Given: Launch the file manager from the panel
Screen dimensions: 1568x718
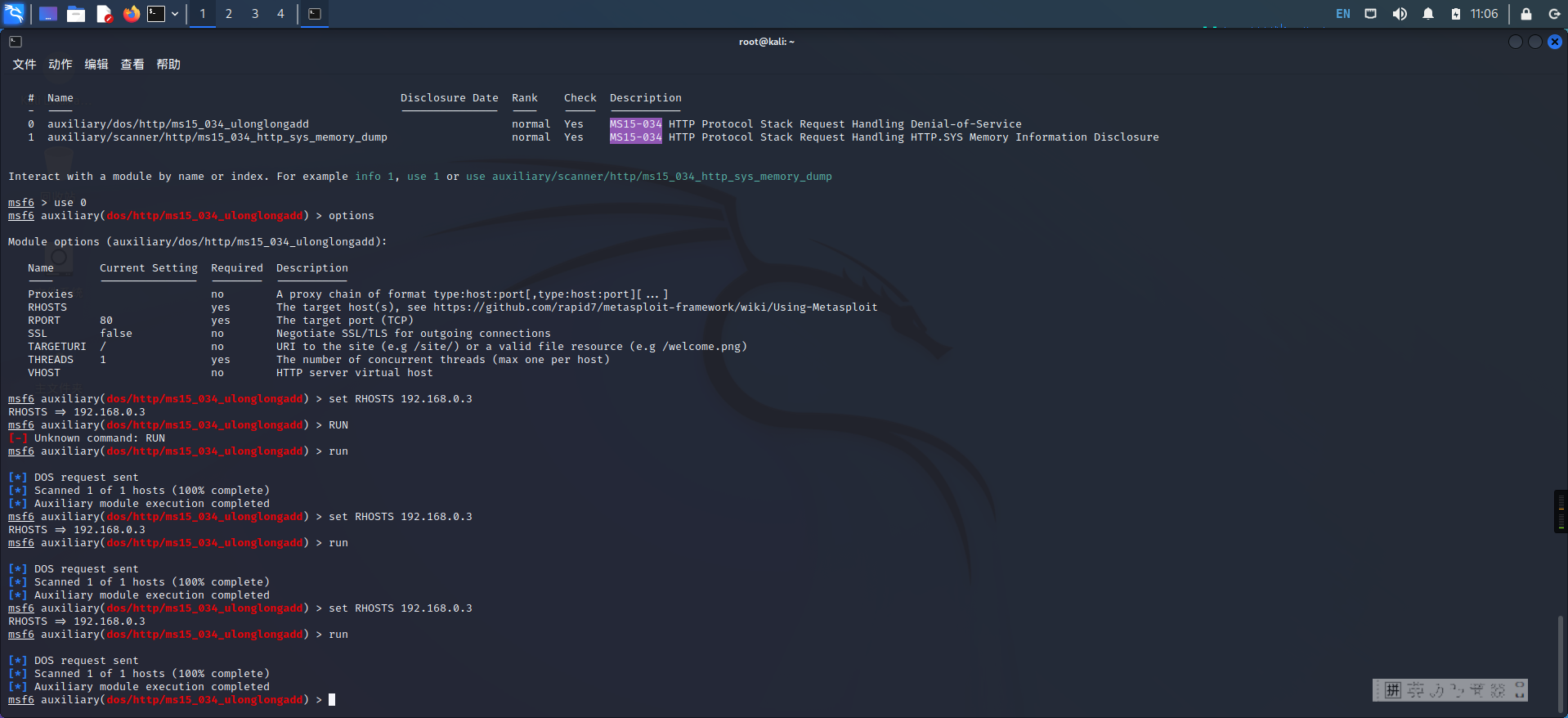Looking at the screenshot, I should pos(76,14).
